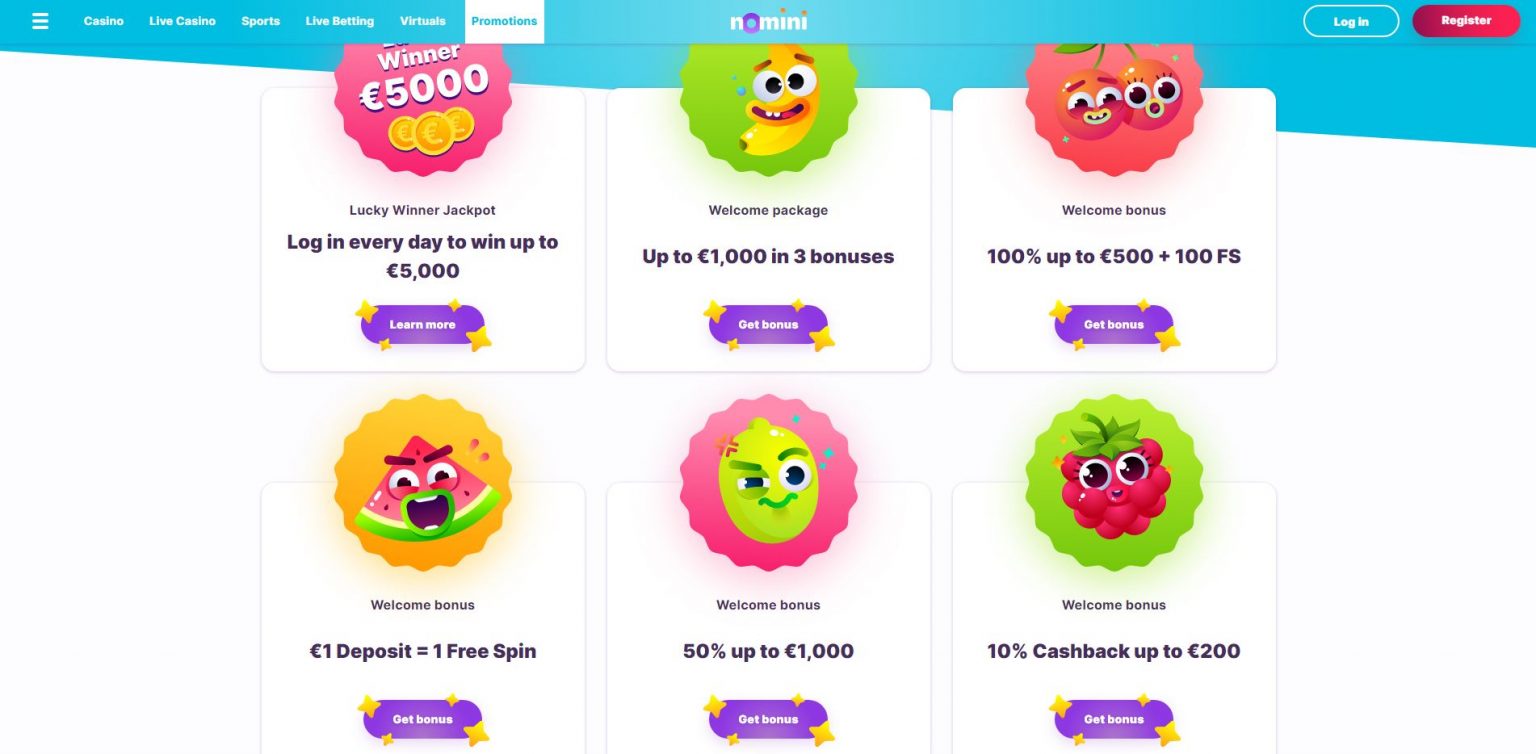Click the lime character icon
This screenshot has width=1536, height=754.
[768, 483]
